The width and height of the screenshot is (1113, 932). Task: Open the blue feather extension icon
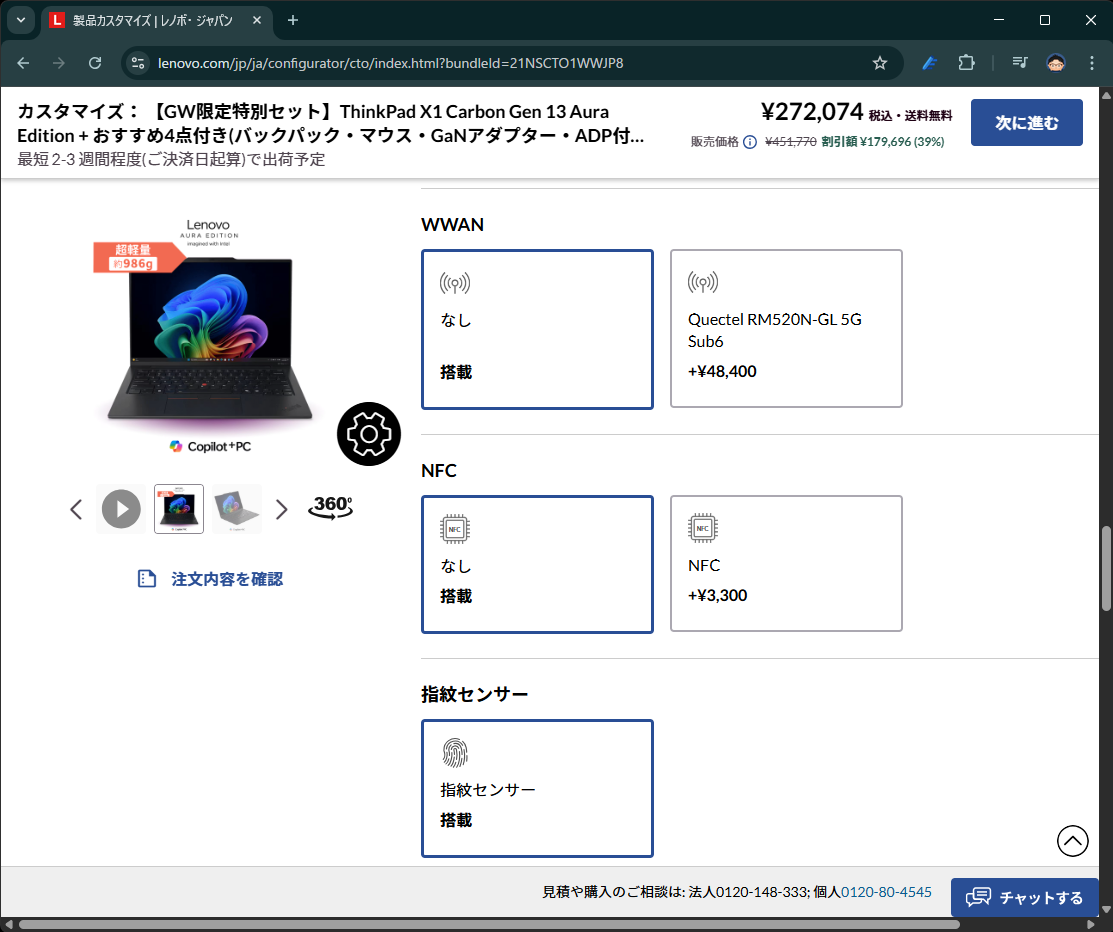point(929,63)
